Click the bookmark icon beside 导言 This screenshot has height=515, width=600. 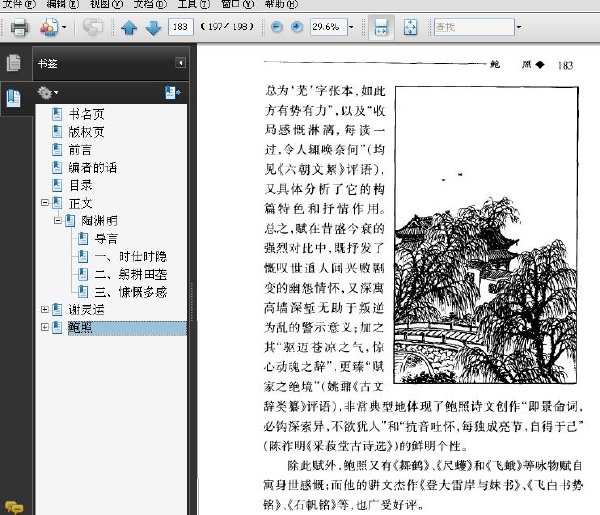pyautogui.click(x=83, y=239)
